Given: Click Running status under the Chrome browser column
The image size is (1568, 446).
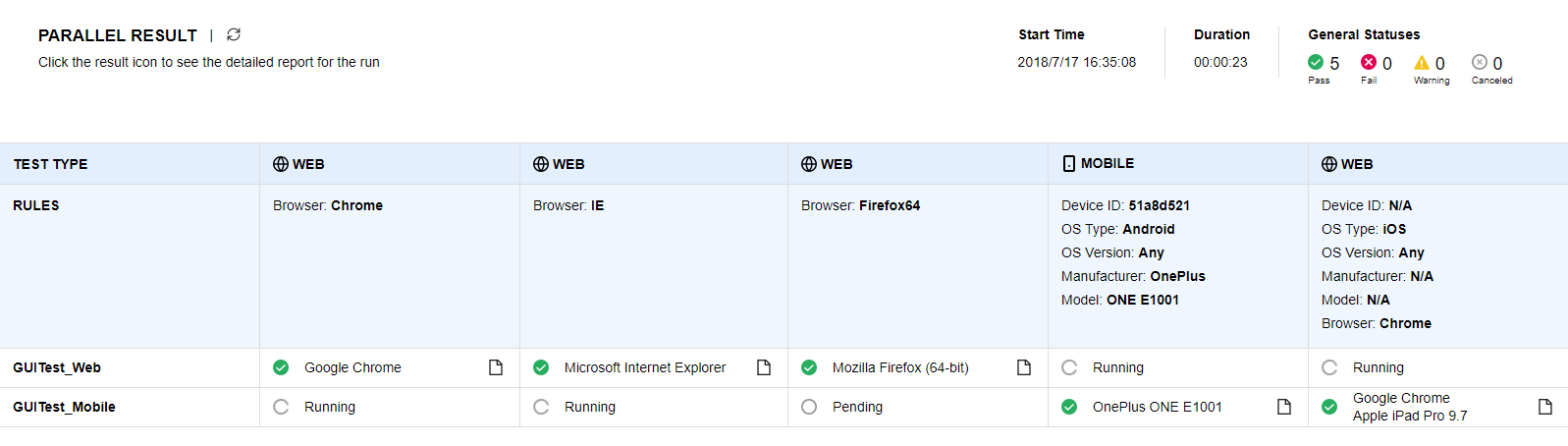Looking at the screenshot, I should 329,407.
